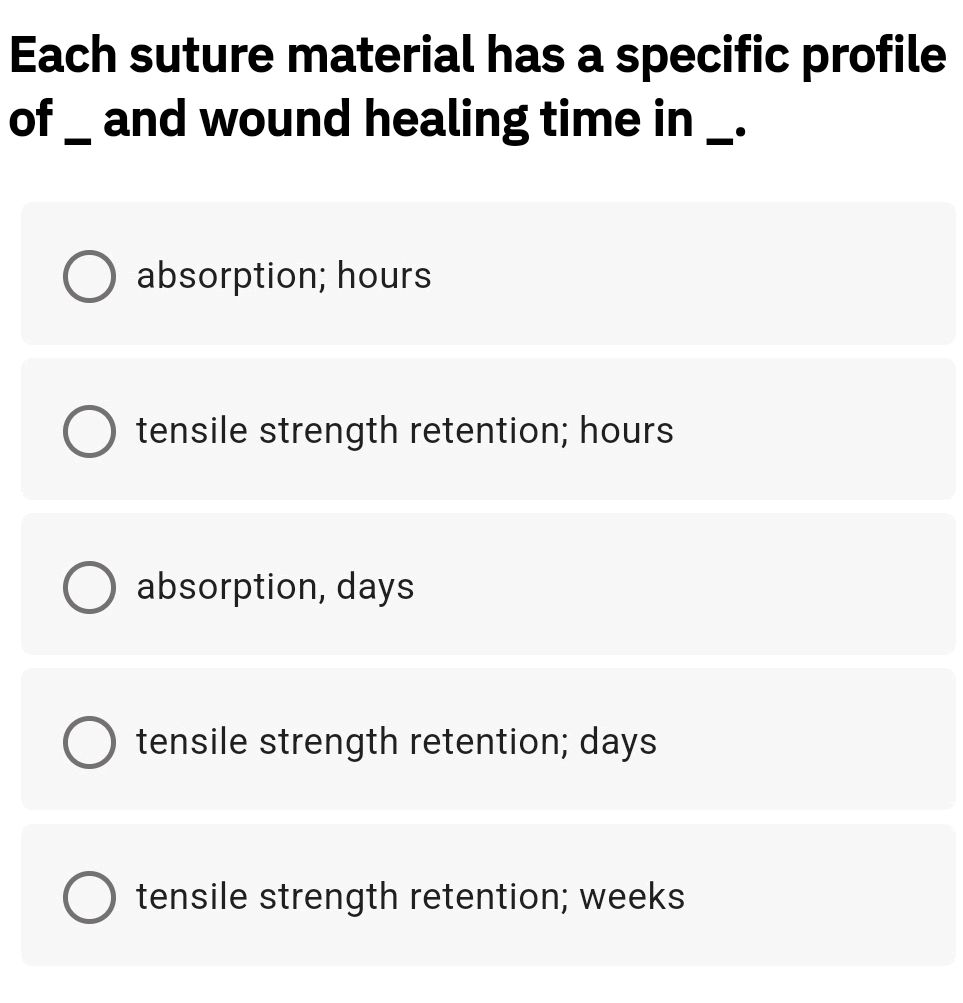This screenshot has height=1003, width=963.
Task: Select the 'absorption; hours' radio button
Action: (x=89, y=277)
